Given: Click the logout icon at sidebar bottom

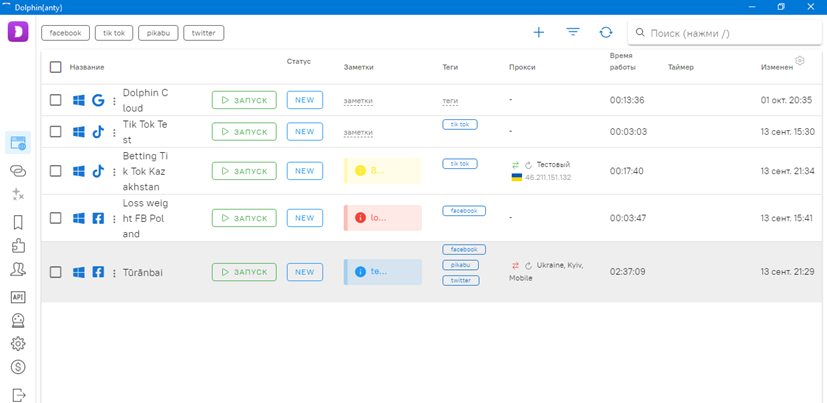Looking at the screenshot, I should [18, 395].
